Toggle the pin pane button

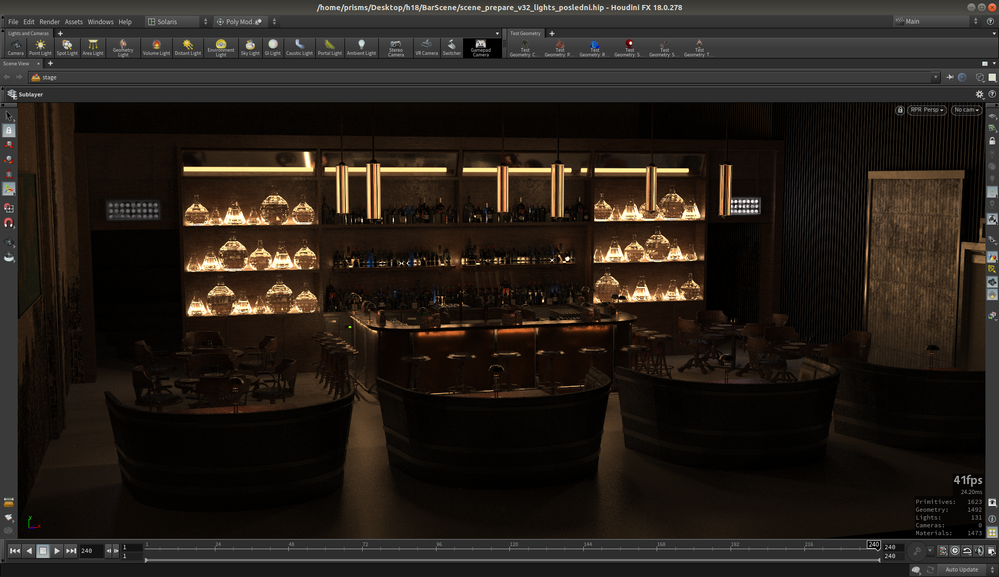[x=949, y=77]
